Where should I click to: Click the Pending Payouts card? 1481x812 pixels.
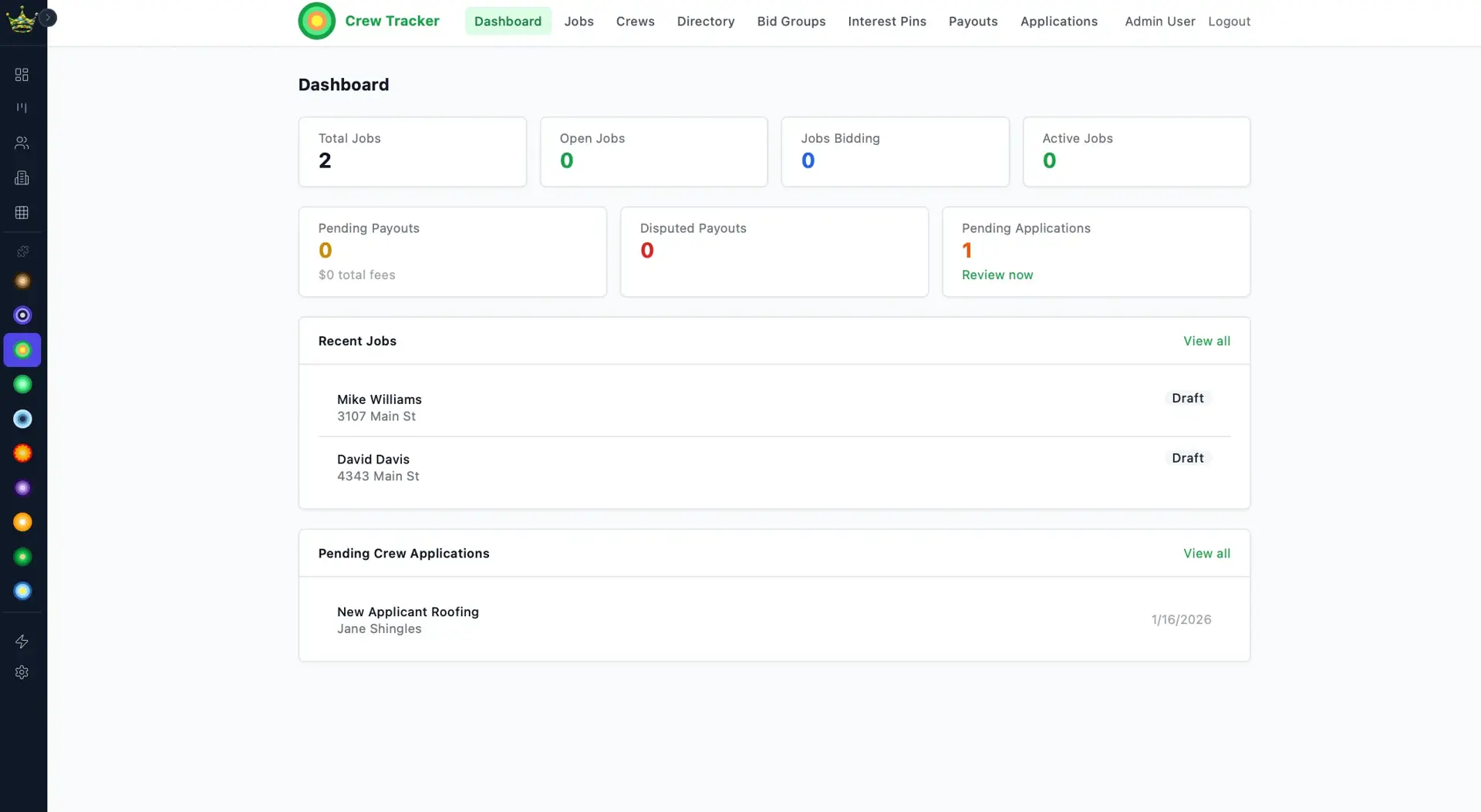click(452, 251)
